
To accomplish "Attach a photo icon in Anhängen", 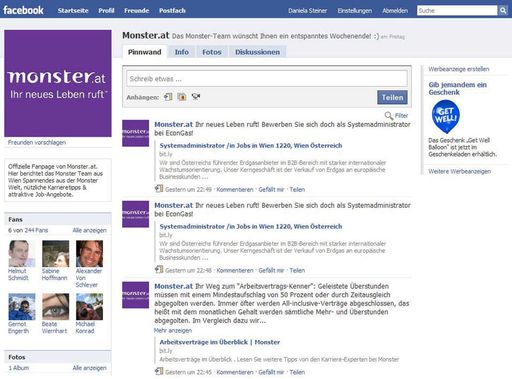I will click(182, 97).
